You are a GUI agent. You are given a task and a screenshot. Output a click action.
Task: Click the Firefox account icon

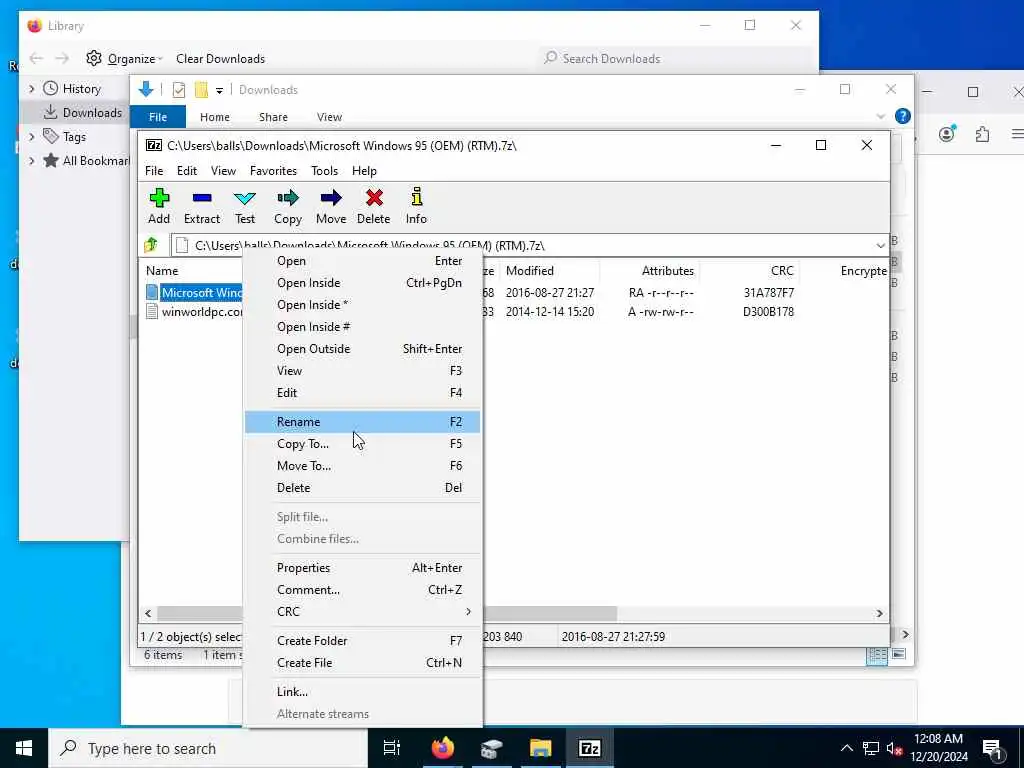pyautogui.click(x=946, y=134)
